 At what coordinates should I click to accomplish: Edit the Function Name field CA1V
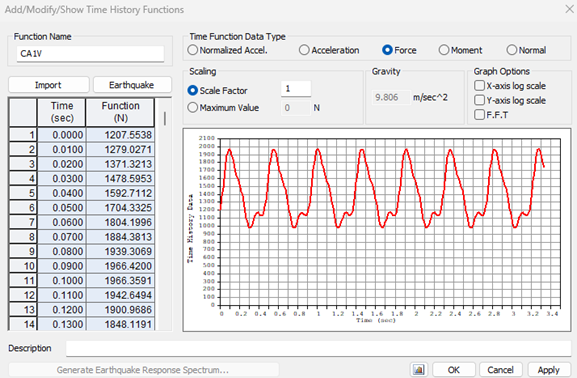point(90,54)
